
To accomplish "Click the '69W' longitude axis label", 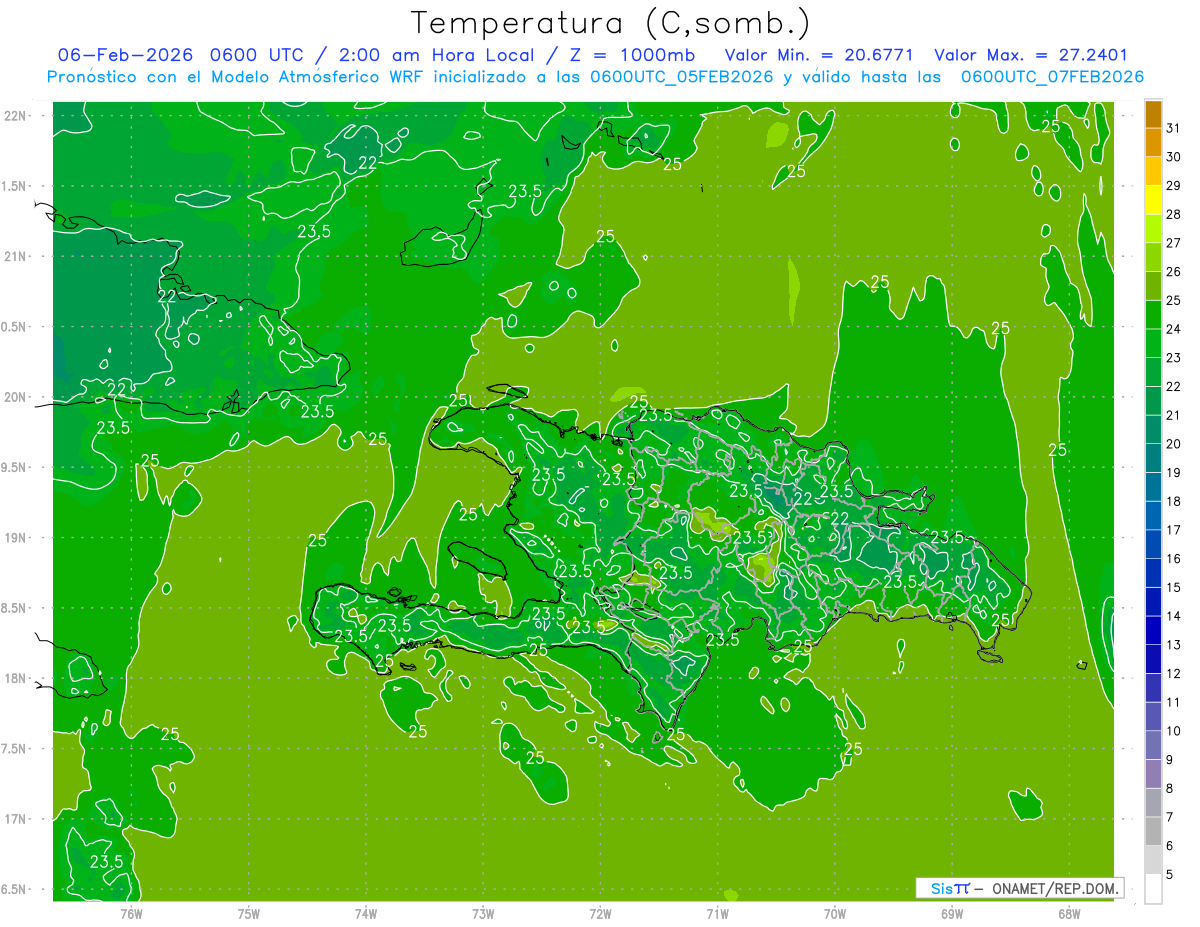I will click(952, 913).
